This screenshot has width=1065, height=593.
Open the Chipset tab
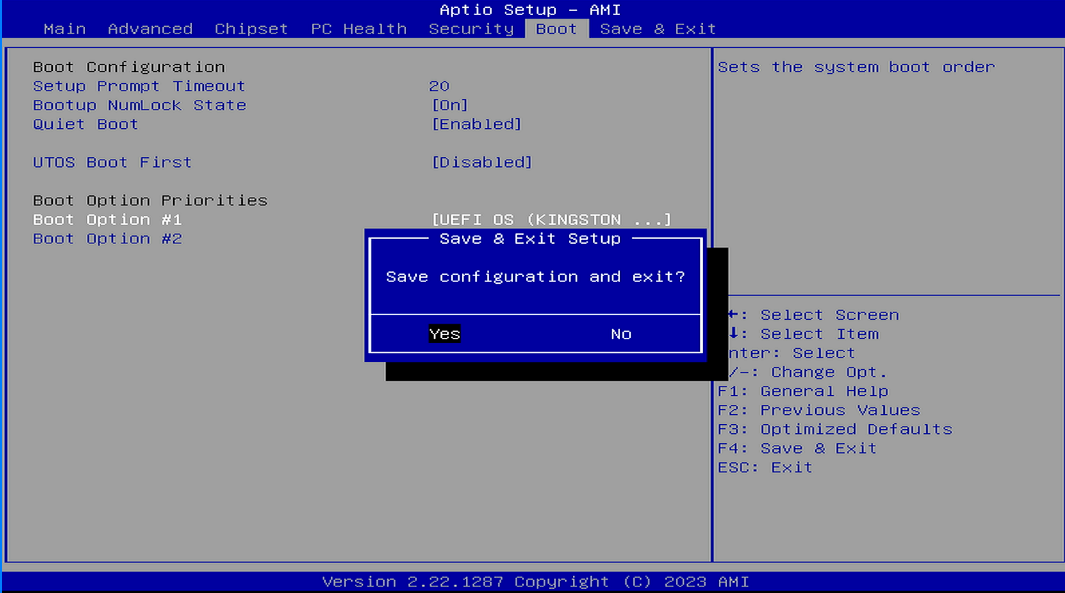click(251, 29)
